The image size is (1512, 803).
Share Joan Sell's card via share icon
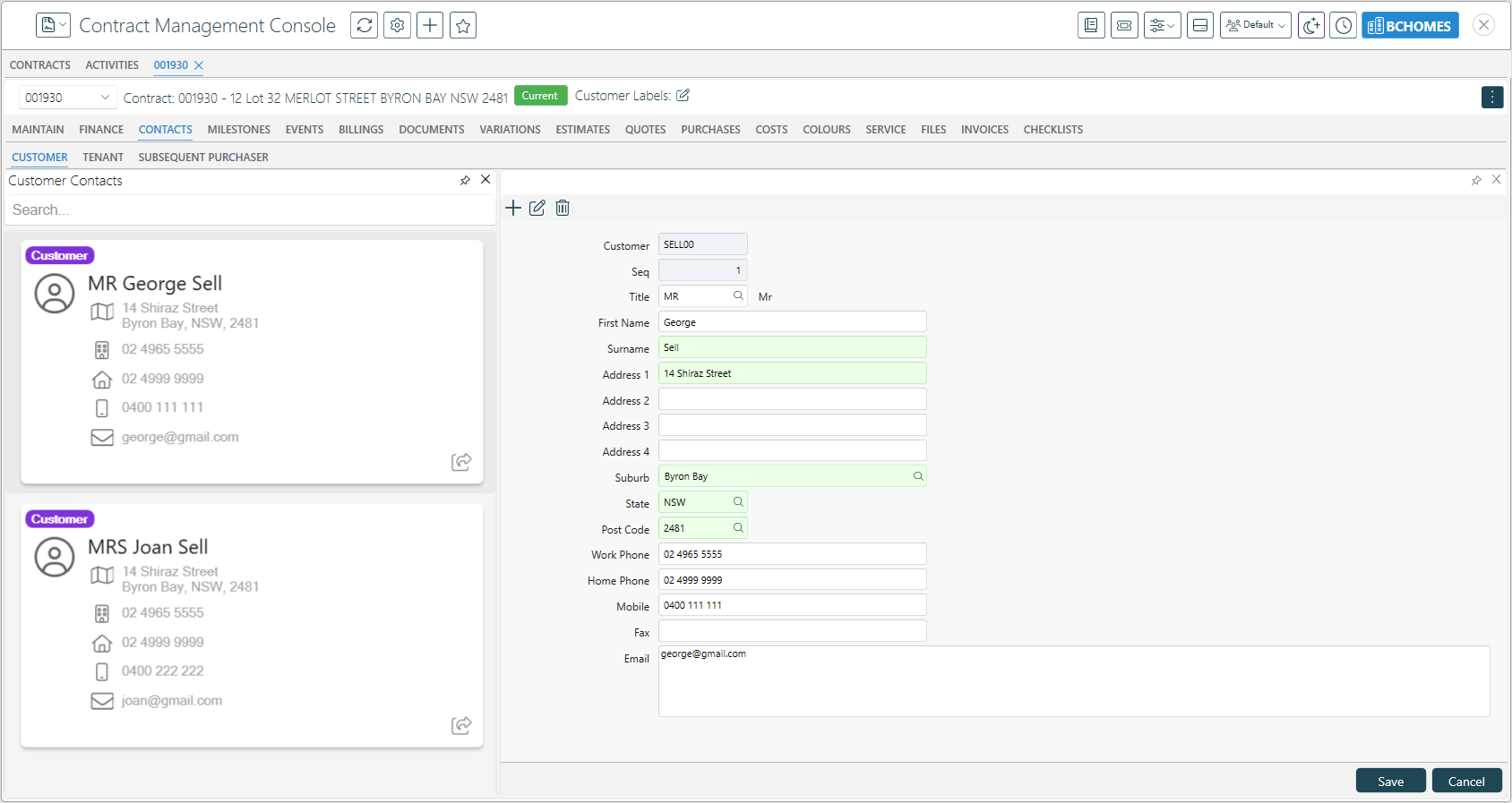point(461,725)
